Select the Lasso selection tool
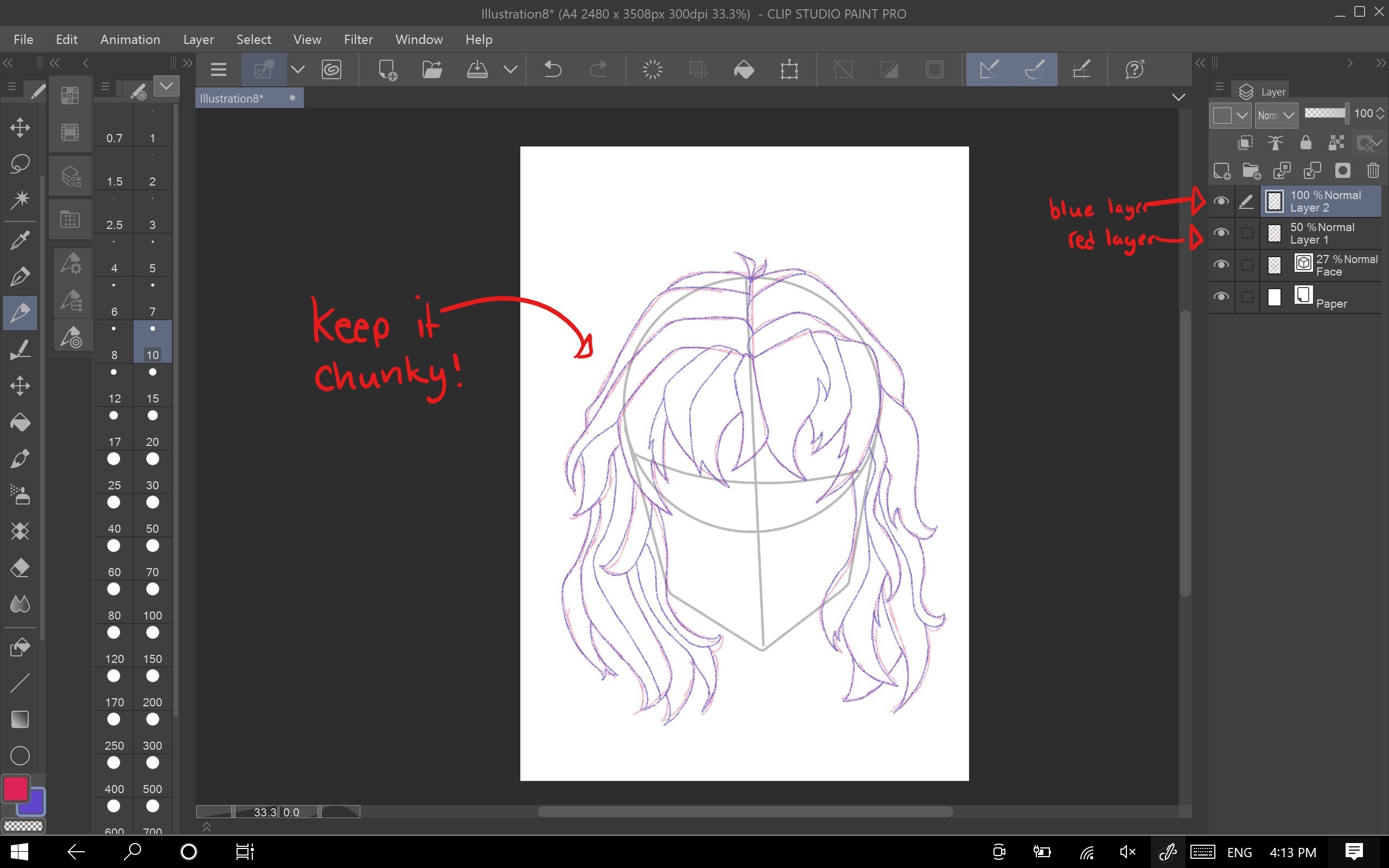This screenshot has width=1389, height=868. (20, 164)
